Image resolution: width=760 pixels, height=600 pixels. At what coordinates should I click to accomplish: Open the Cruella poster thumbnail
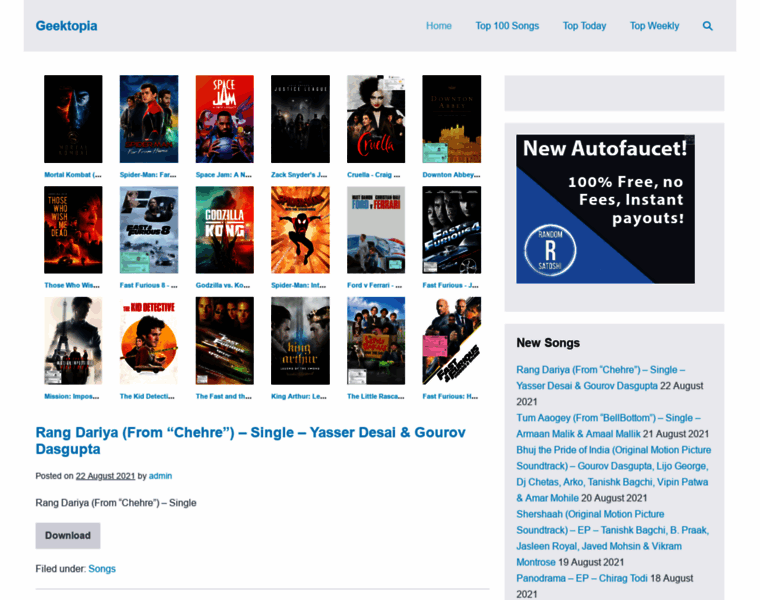376,119
